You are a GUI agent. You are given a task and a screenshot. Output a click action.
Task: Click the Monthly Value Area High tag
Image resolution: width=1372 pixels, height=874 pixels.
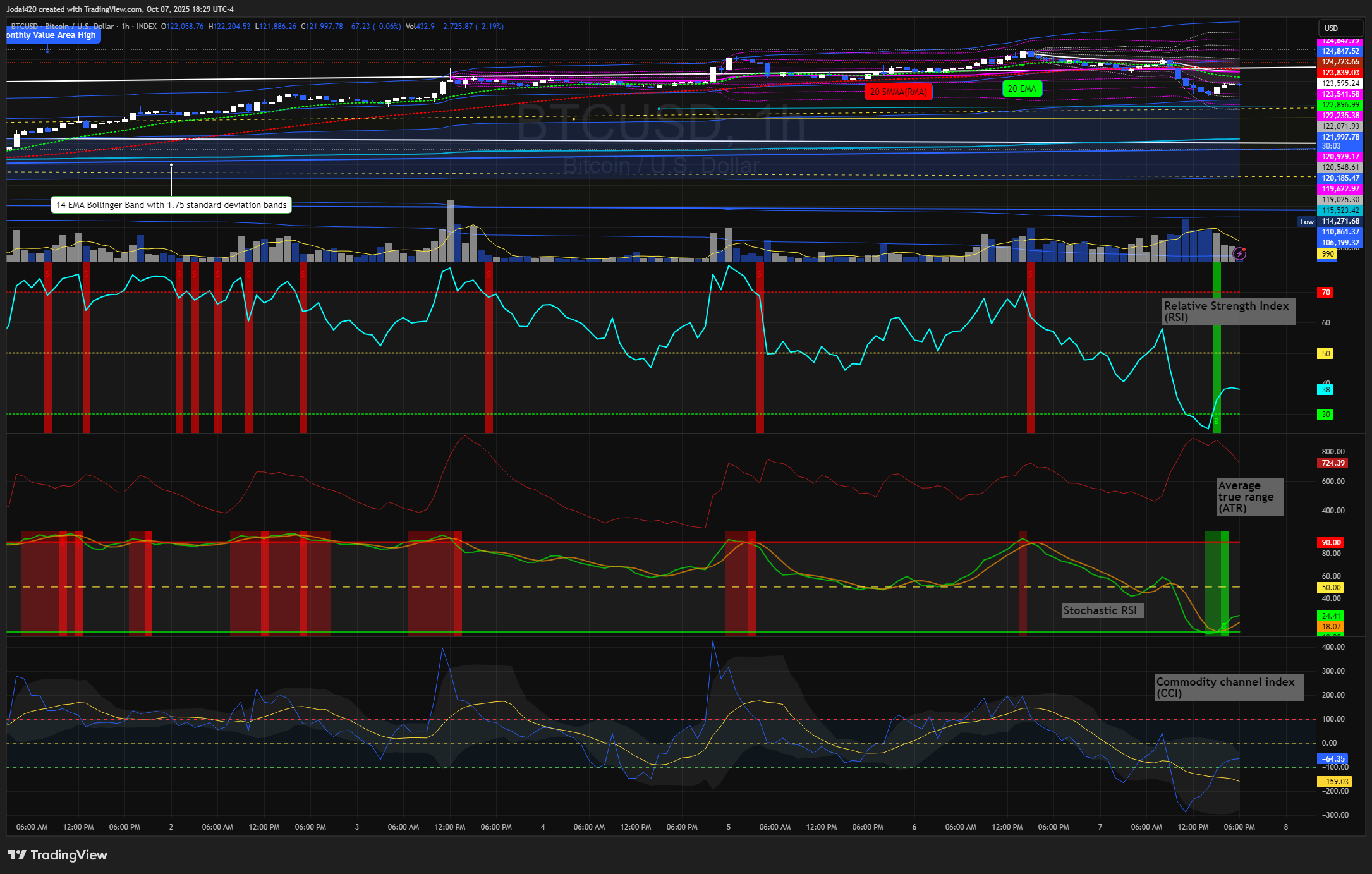52,35
